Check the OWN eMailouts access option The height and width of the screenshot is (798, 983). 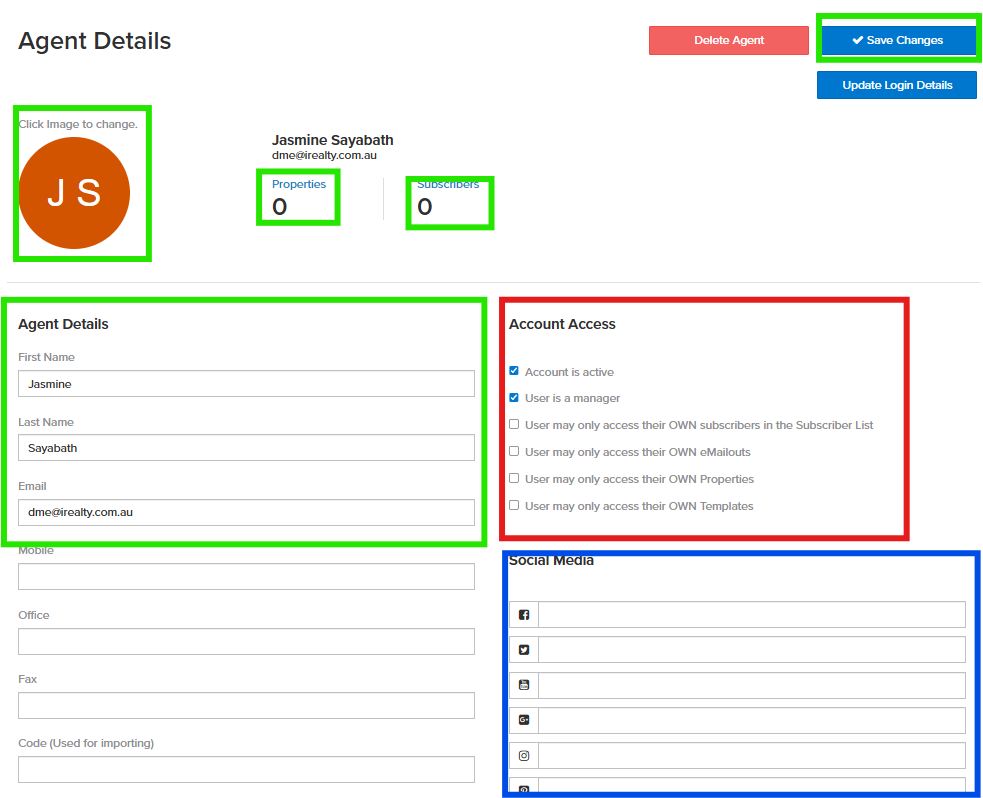click(514, 452)
